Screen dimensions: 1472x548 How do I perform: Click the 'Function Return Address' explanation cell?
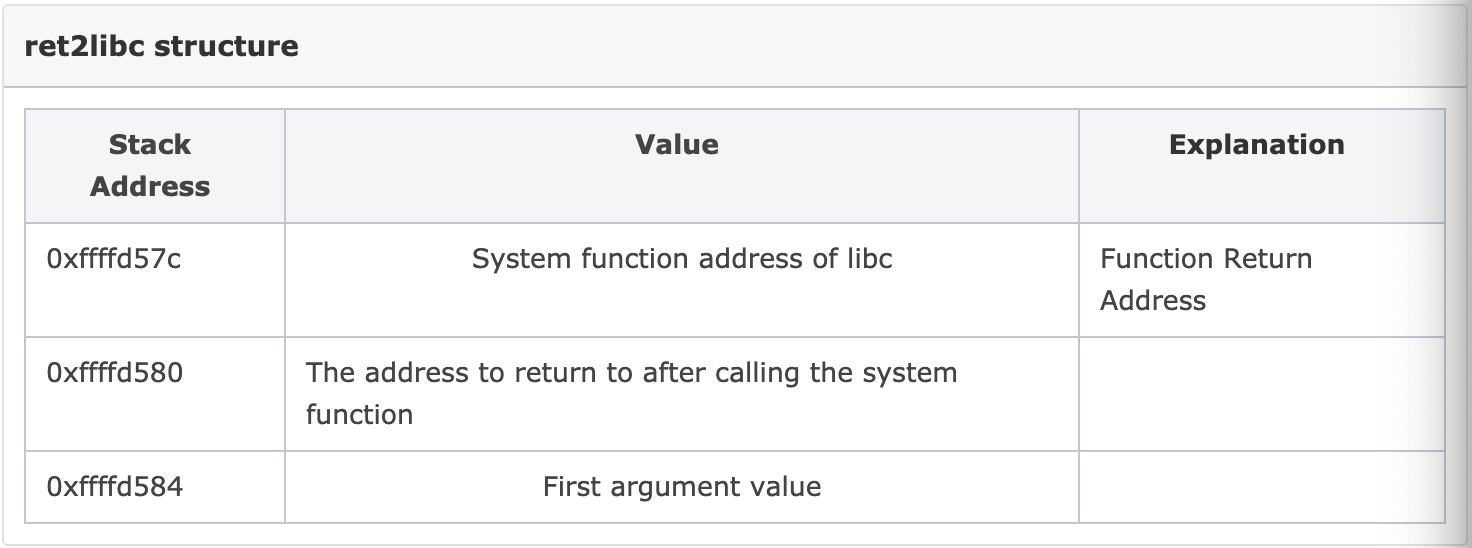point(1262,280)
